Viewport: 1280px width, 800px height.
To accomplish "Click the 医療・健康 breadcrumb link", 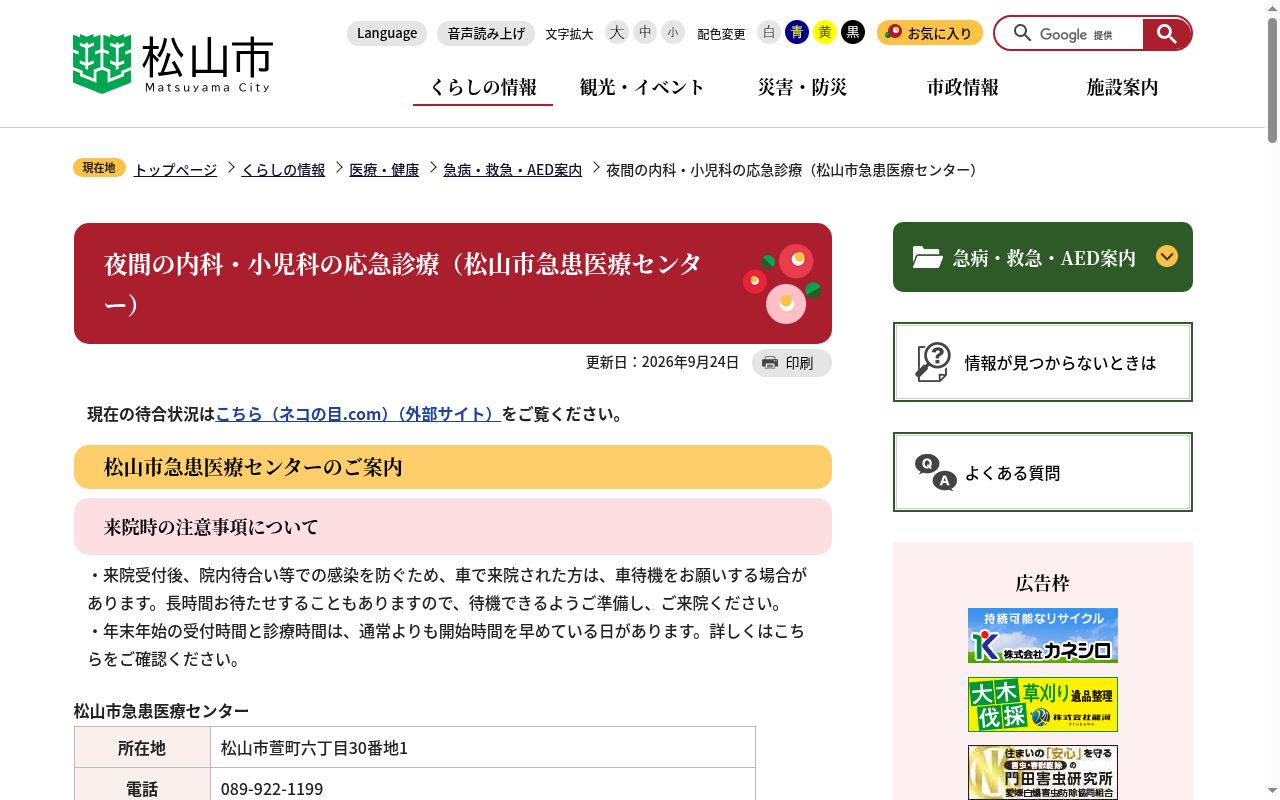I will point(384,170).
